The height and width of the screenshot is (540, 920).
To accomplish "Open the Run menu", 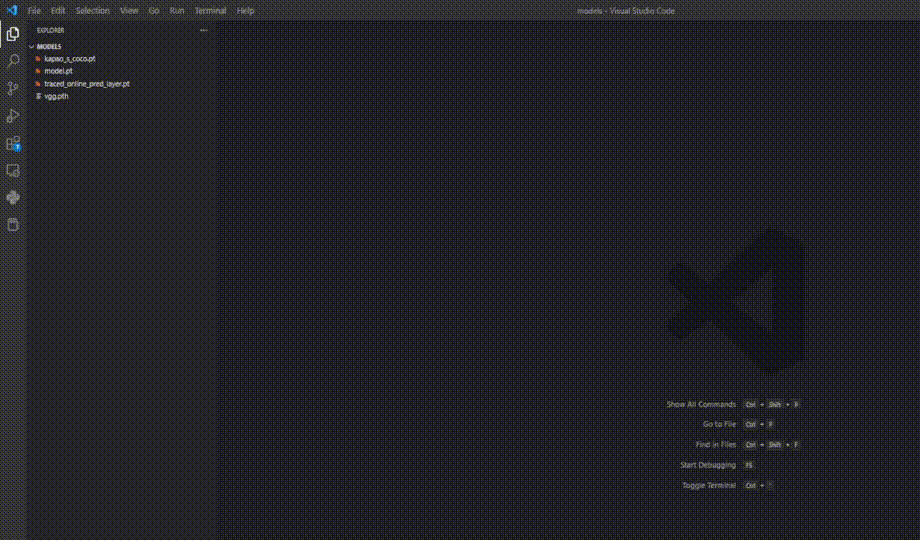I will 177,11.
